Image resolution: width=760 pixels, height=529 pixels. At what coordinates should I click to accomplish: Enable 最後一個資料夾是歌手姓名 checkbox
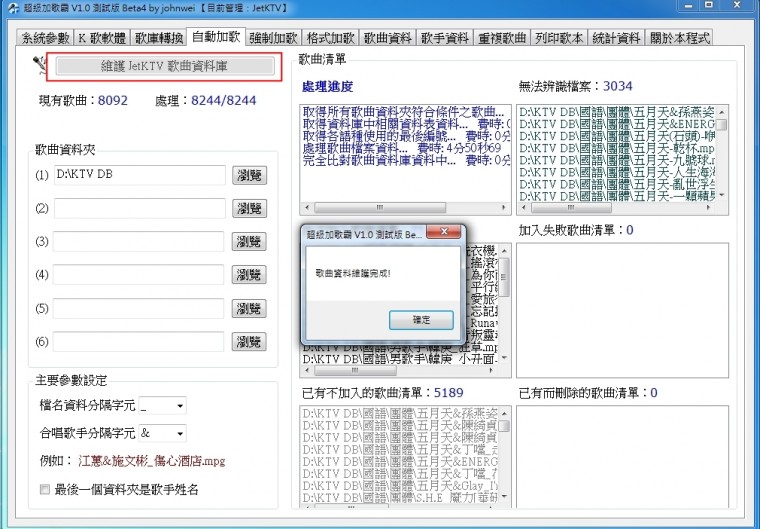(x=44, y=489)
